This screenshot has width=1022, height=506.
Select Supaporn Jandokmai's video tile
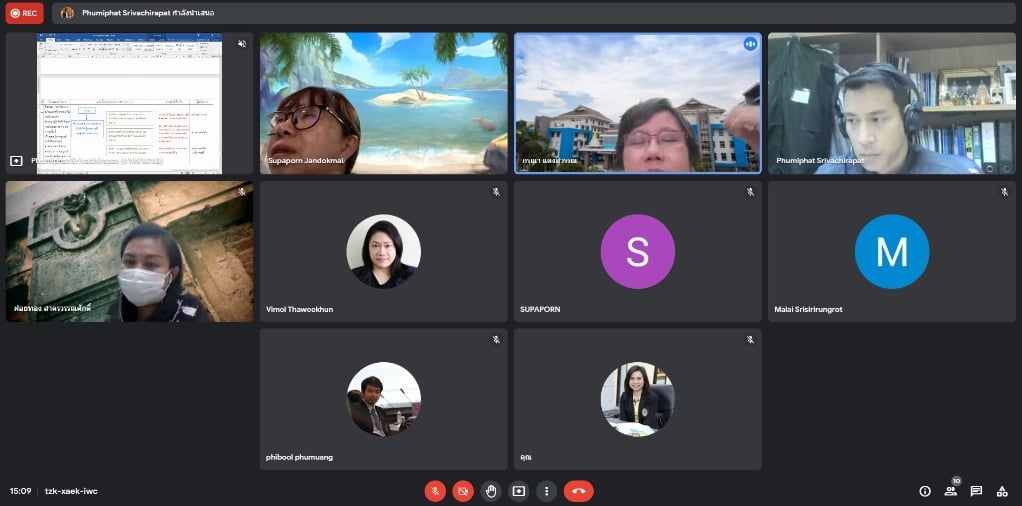(x=383, y=103)
